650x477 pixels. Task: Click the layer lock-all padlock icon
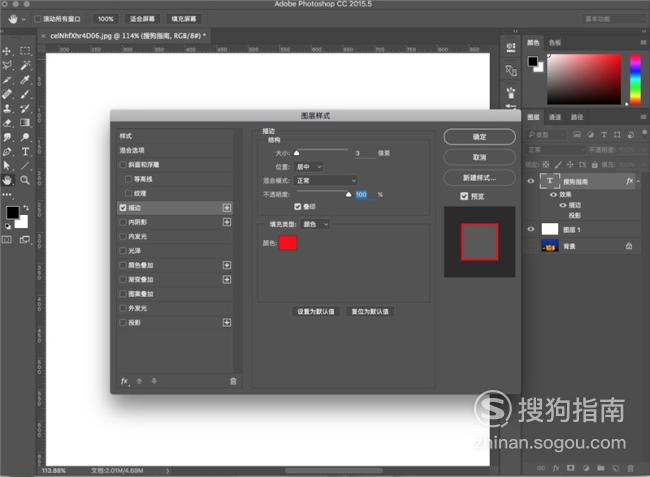pyautogui.click(x=594, y=165)
